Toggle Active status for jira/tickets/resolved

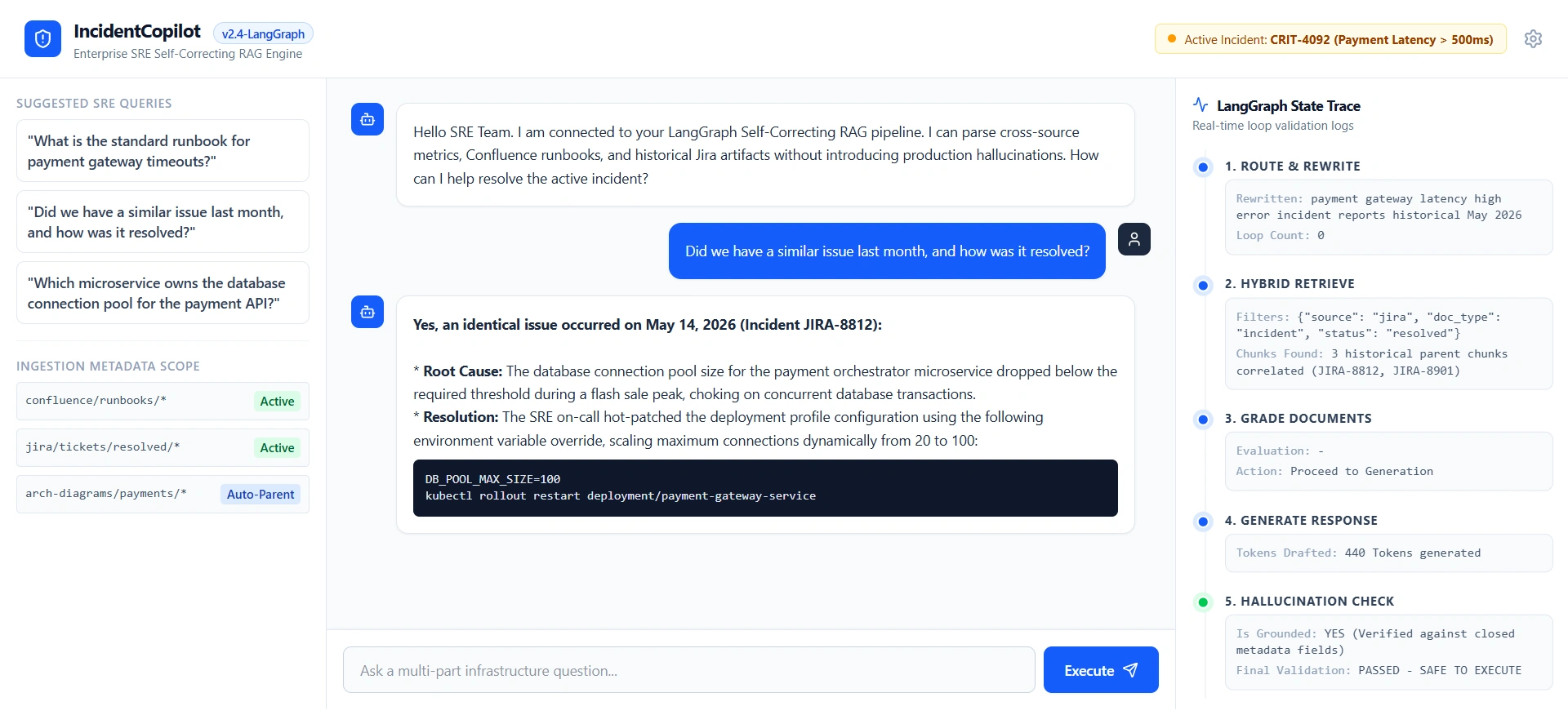[277, 447]
